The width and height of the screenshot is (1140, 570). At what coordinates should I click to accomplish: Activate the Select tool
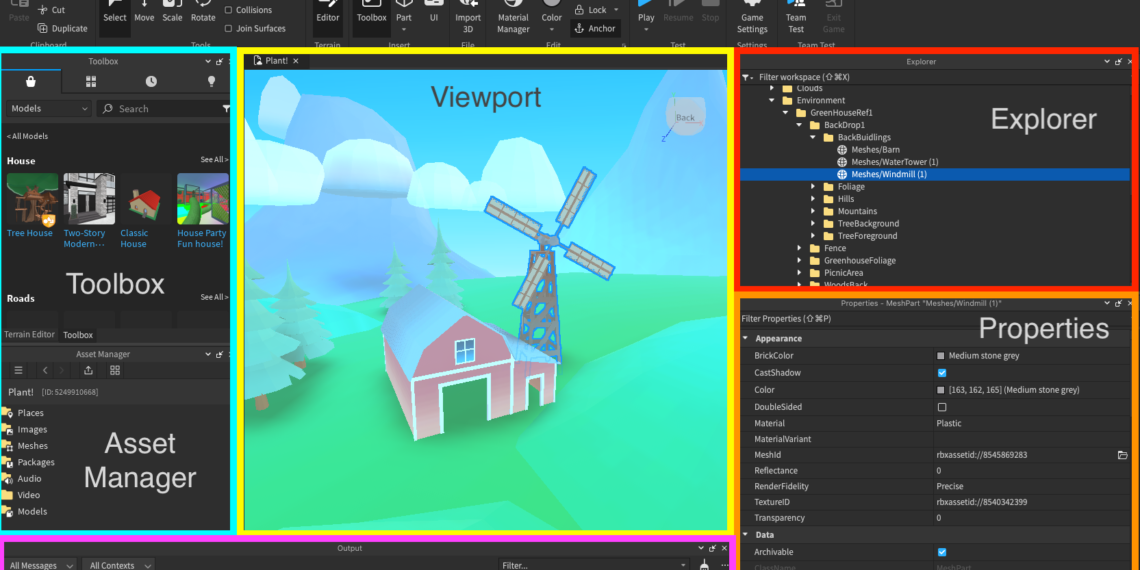click(114, 17)
